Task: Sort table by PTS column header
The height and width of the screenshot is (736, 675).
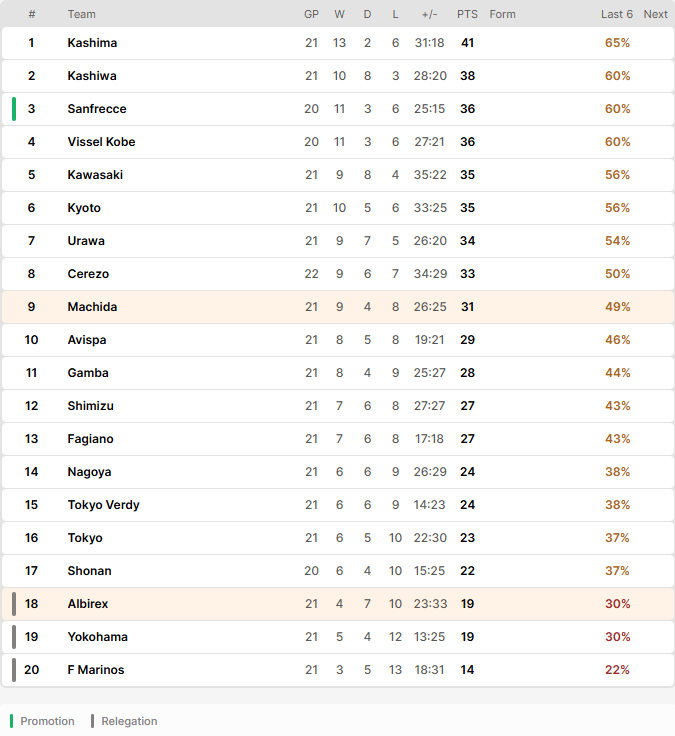Action: [467, 15]
